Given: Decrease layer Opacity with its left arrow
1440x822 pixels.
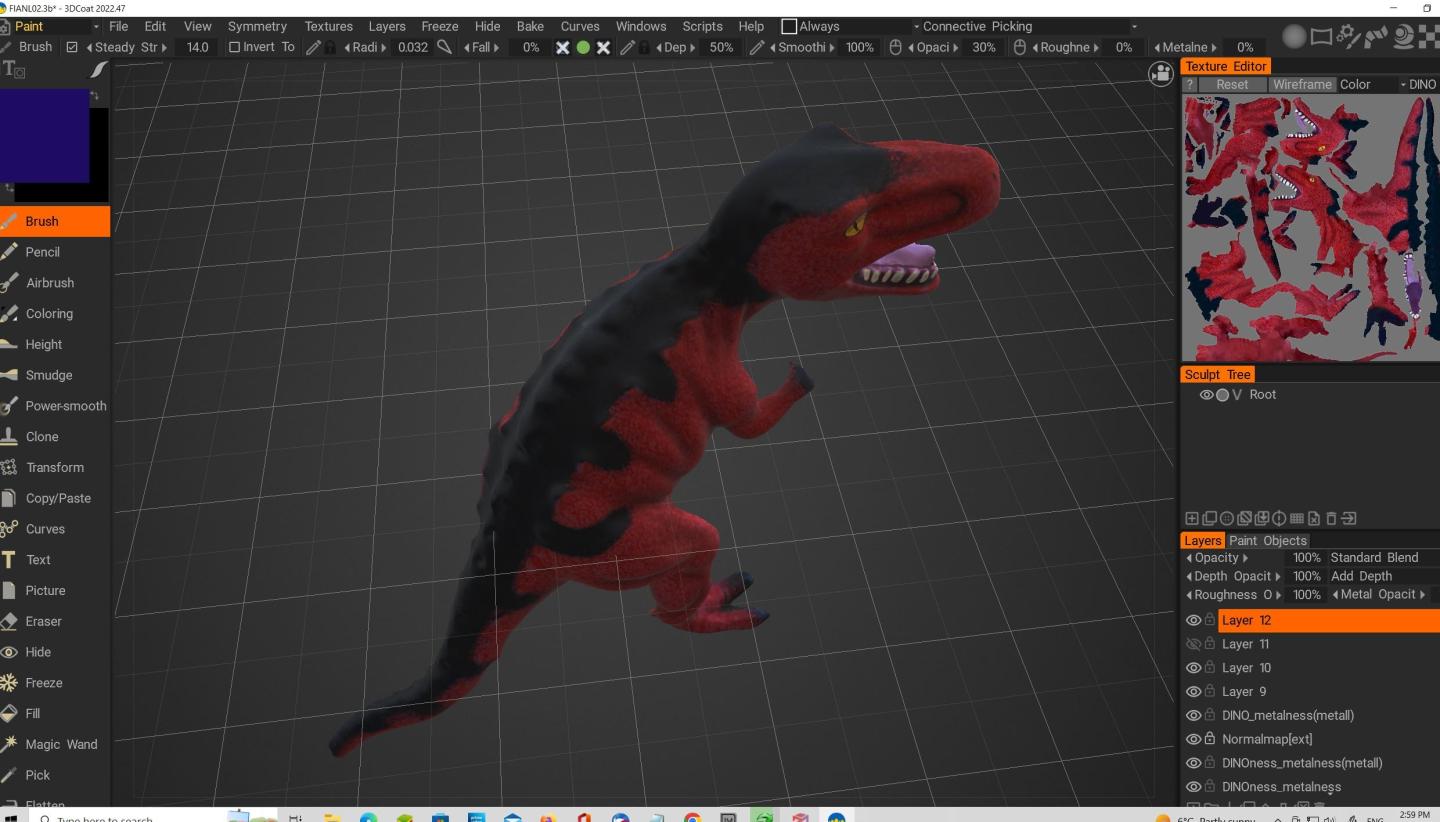Looking at the screenshot, I should [1189, 558].
